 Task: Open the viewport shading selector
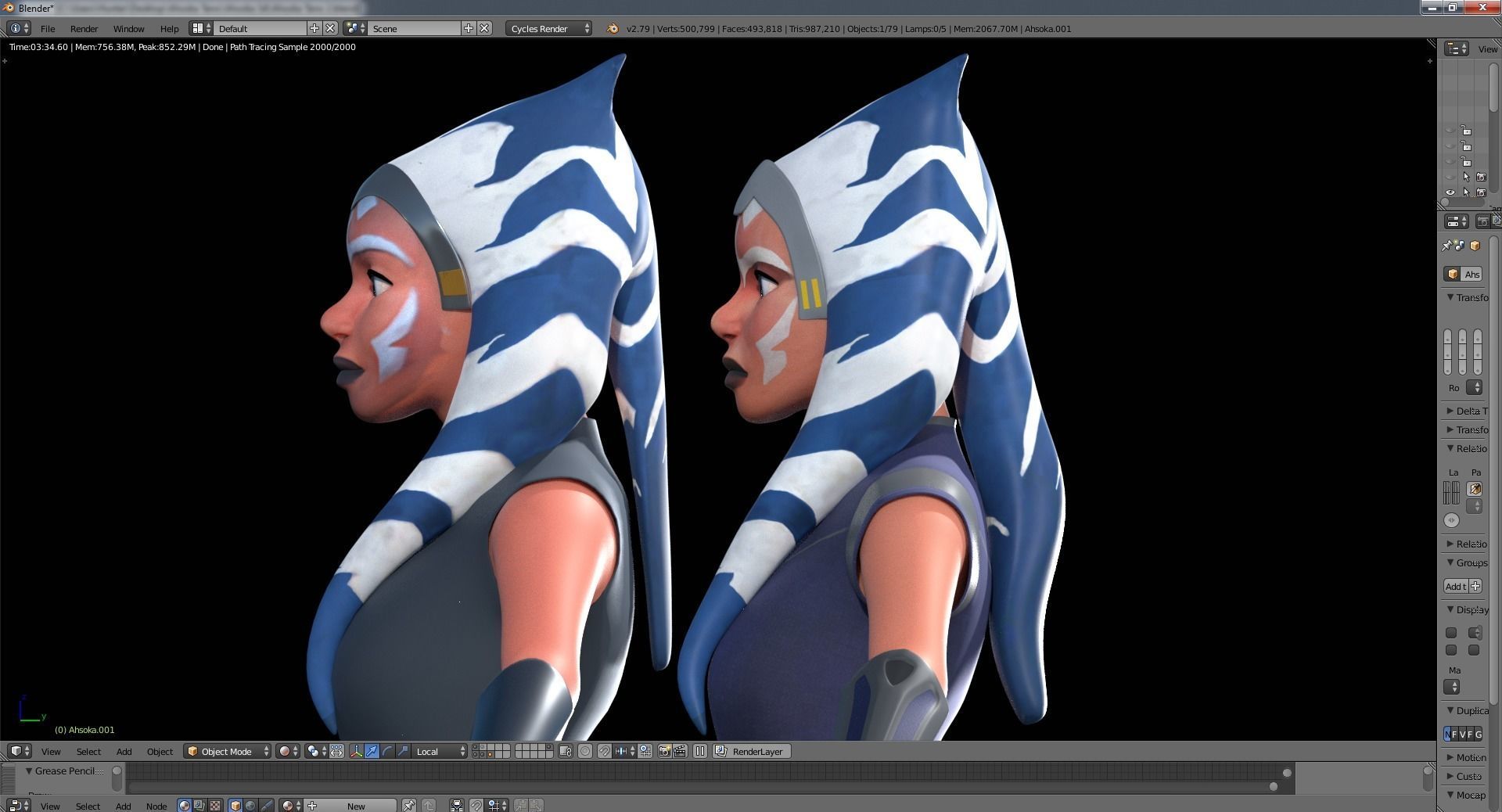coord(288,752)
